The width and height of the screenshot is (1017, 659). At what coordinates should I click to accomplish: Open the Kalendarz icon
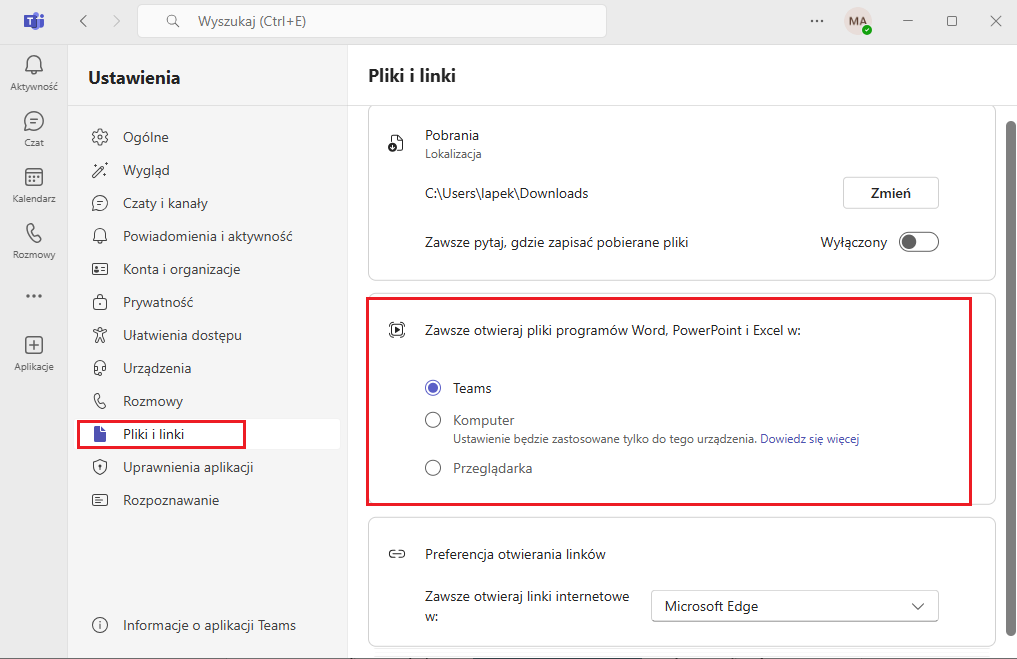coord(34,177)
